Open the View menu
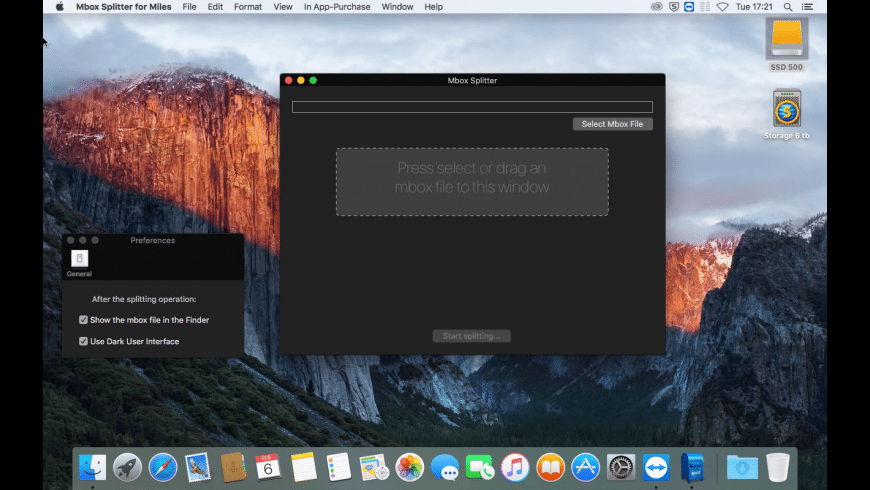Image resolution: width=870 pixels, height=490 pixels. click(282, 7)
